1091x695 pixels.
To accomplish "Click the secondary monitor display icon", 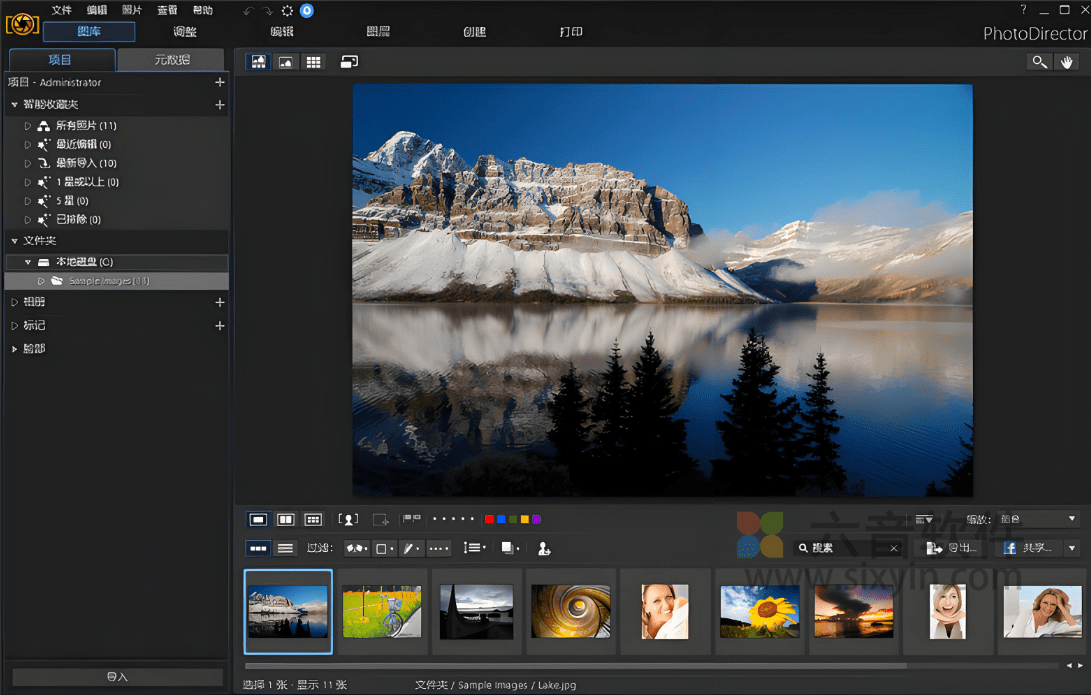I will [349, 62].
